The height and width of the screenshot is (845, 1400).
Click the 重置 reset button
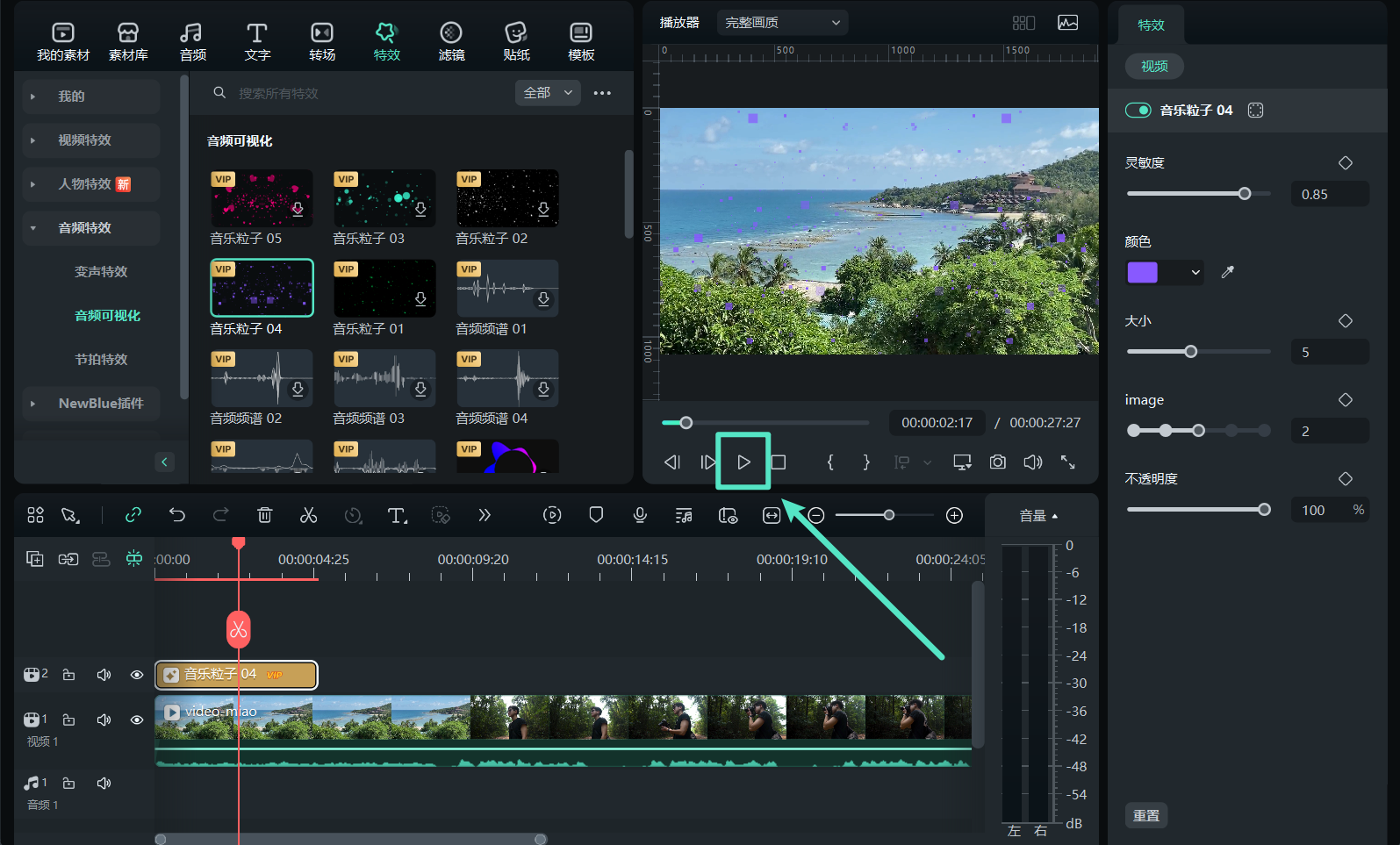1145,815
